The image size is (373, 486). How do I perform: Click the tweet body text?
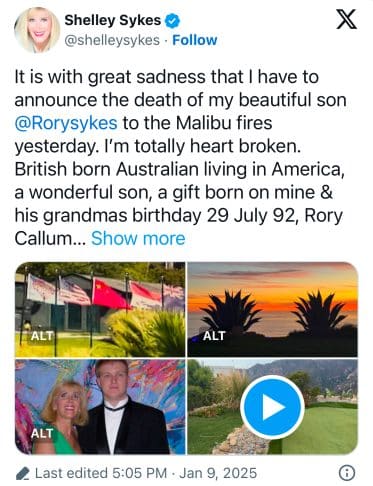pos(180,157)
